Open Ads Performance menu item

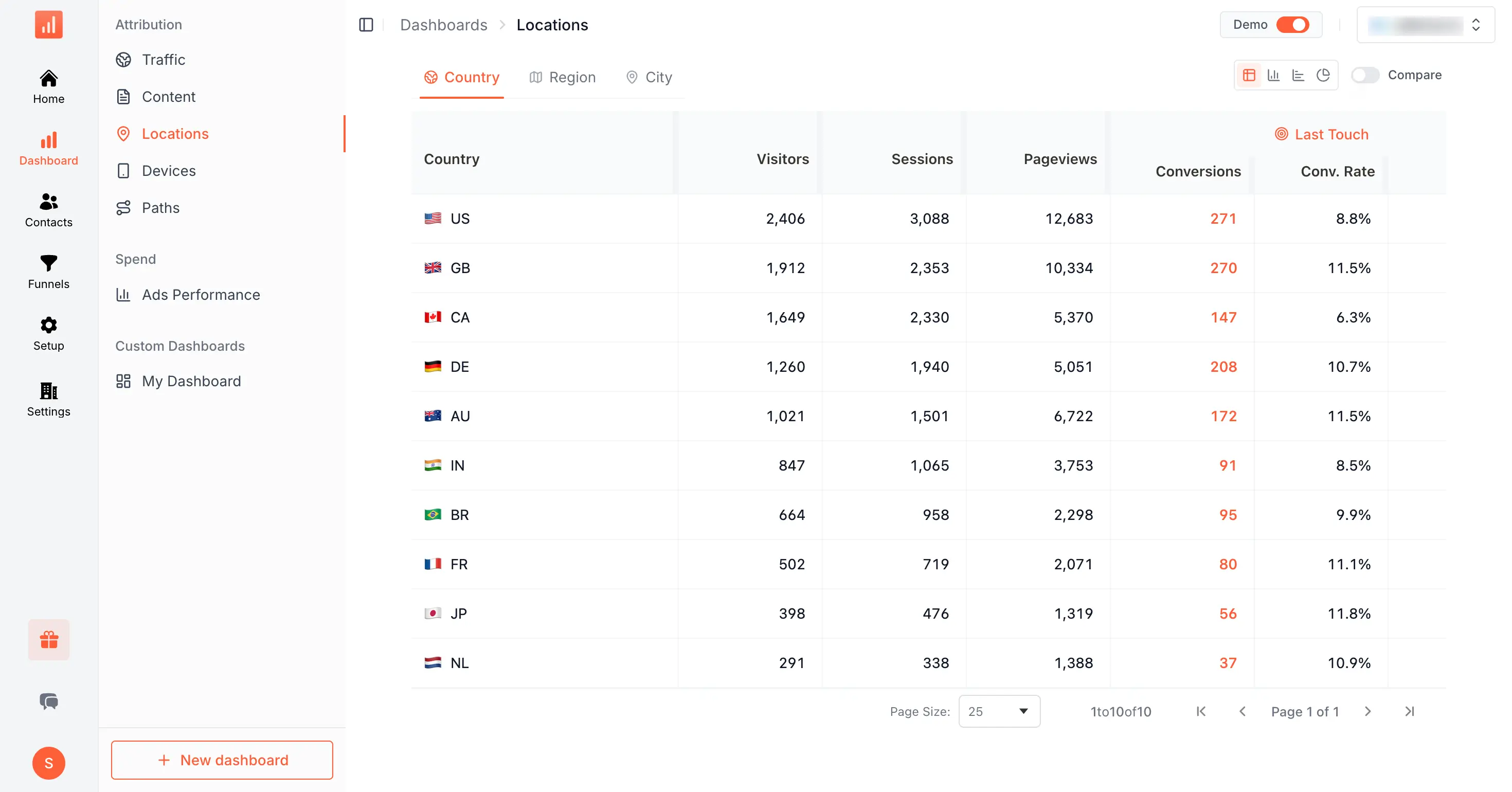[222, 295]
